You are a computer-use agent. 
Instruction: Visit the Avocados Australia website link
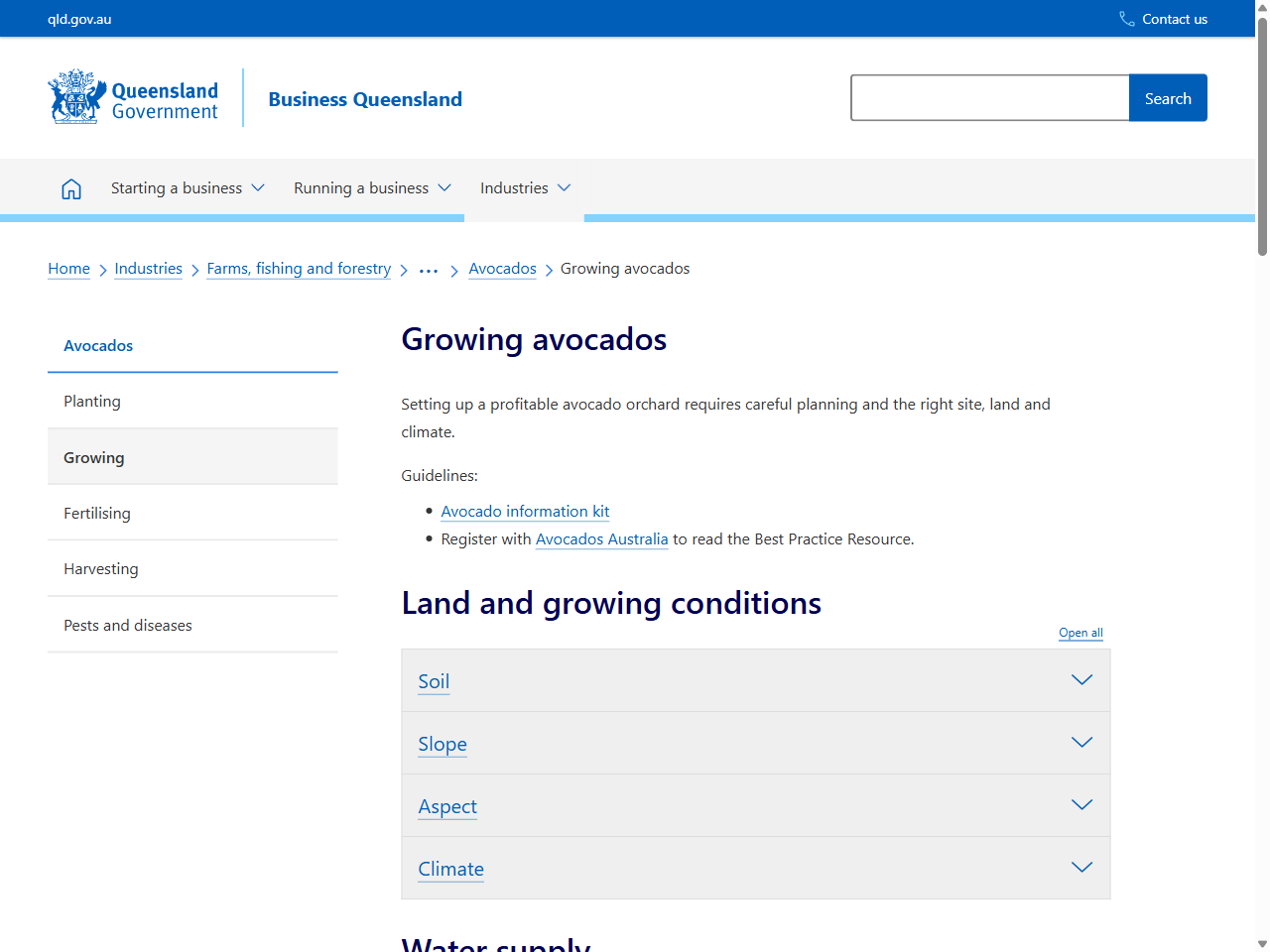pos(601,538)
